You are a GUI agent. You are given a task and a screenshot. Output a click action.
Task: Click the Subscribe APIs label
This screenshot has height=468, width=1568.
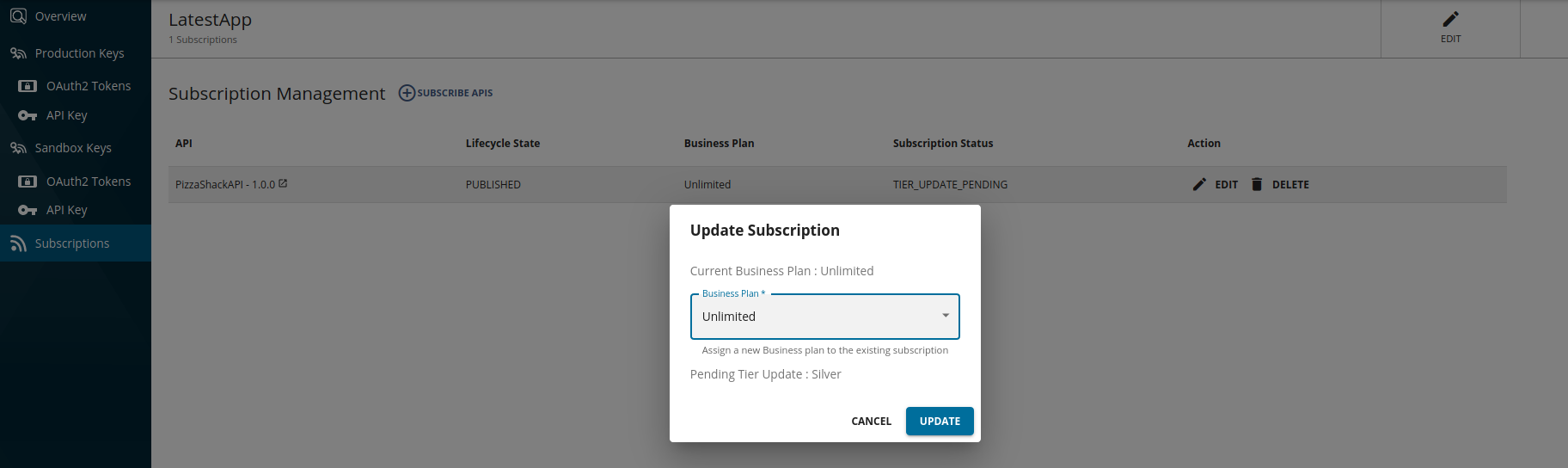pyautogui.click(x=455, y=93)
